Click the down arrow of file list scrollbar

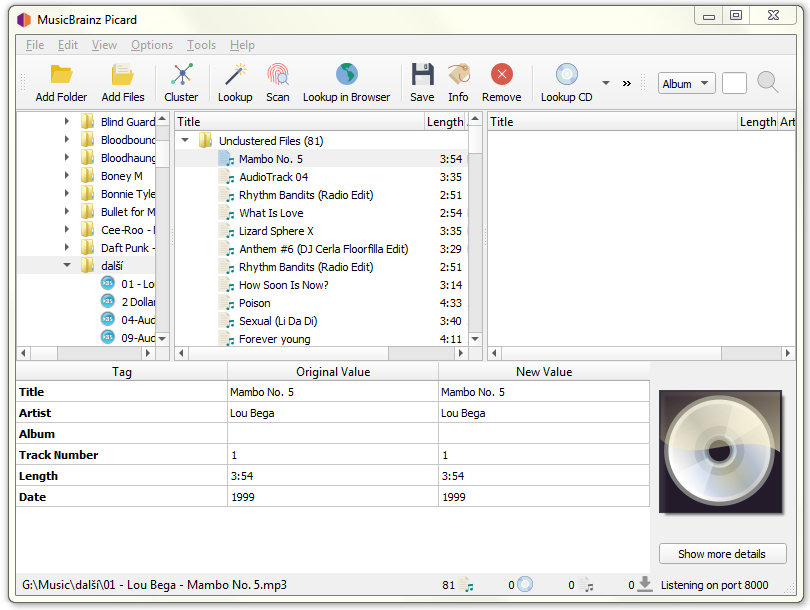475,339
